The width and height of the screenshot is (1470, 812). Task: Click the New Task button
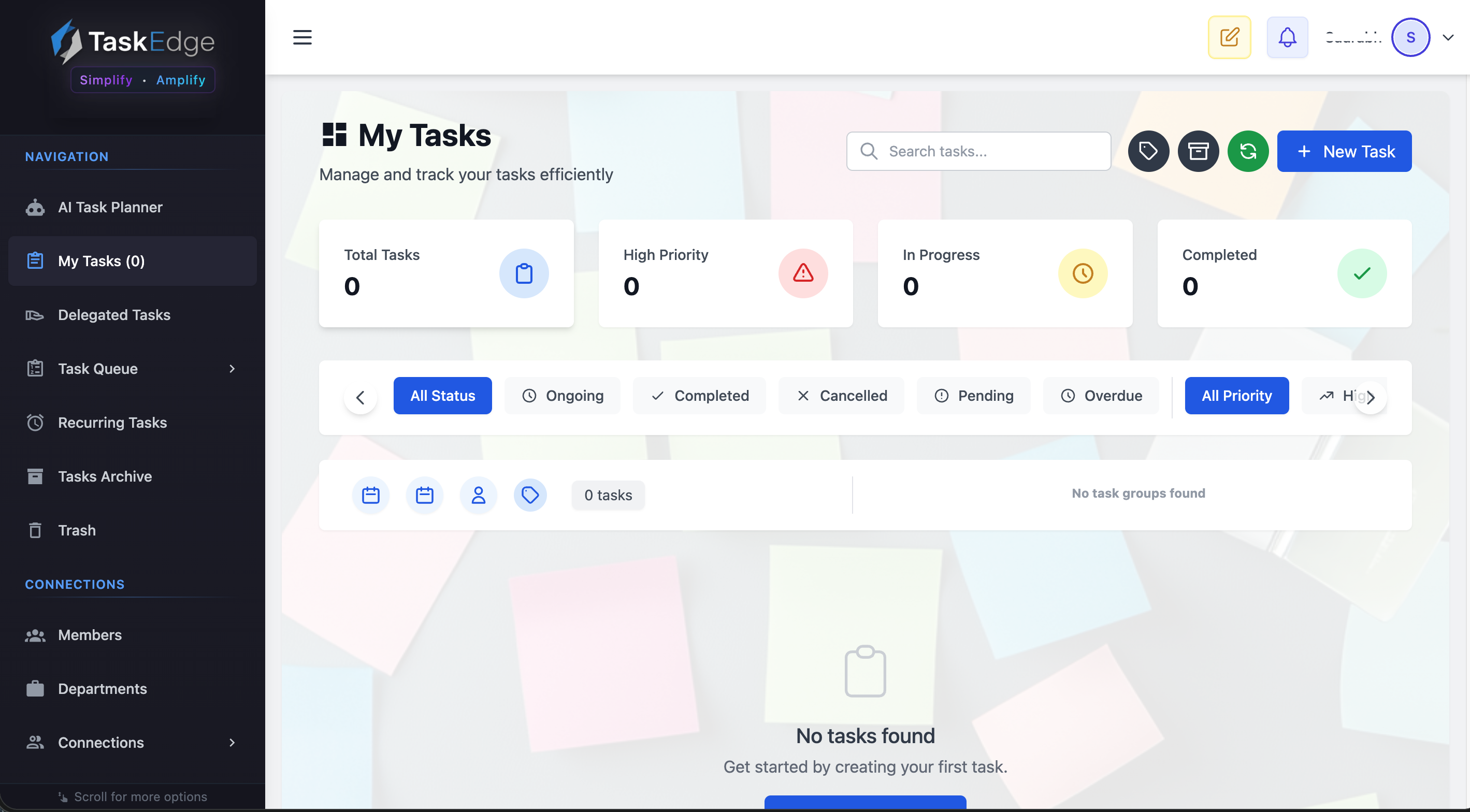click(x=1344, y=151)
